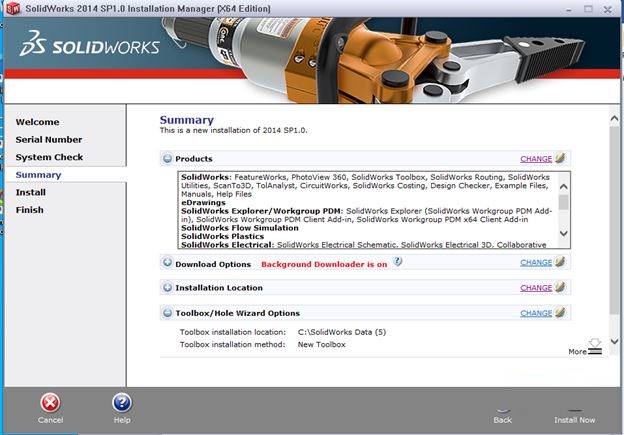
Task: Click the red Cancel X icon
Action: pos(50,403)
